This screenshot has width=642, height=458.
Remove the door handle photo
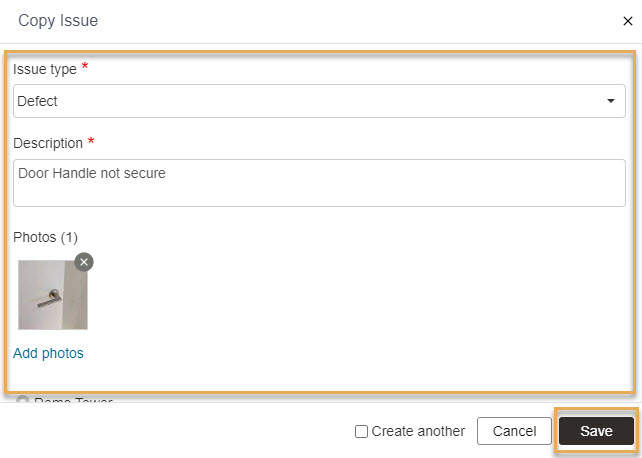click(84, 262)
